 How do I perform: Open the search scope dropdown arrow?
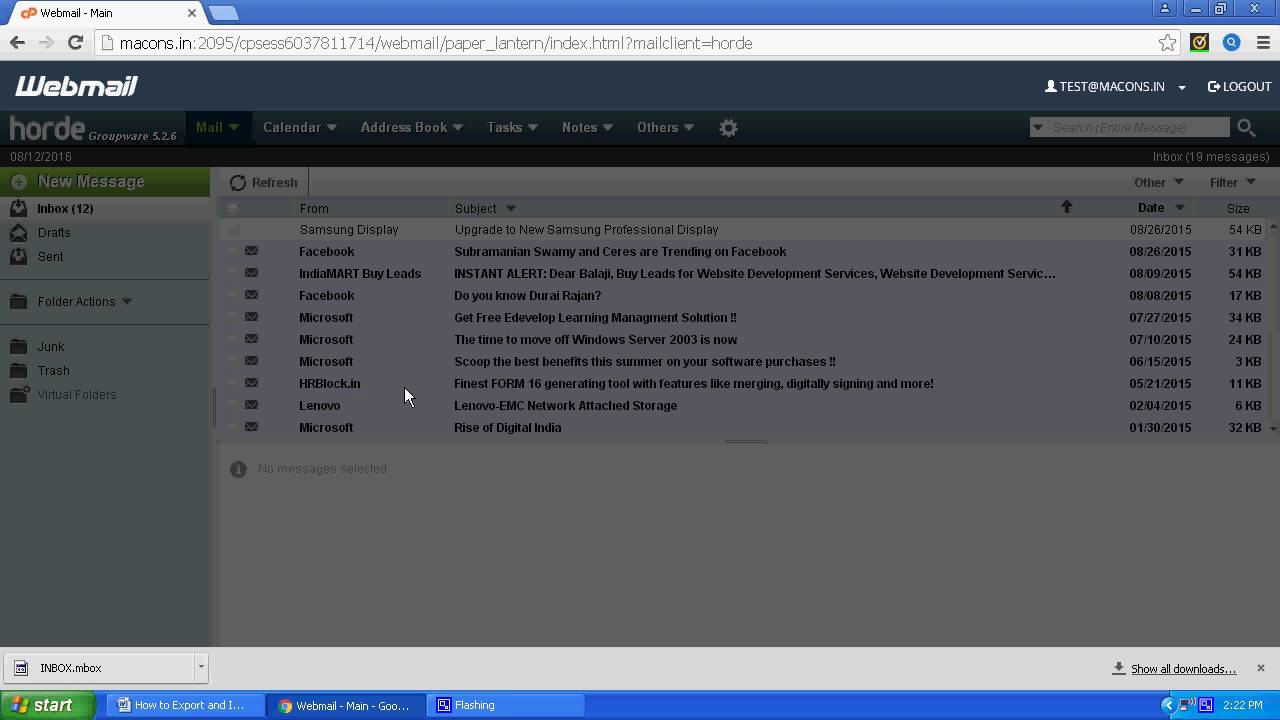click(x=1038, y=127)
